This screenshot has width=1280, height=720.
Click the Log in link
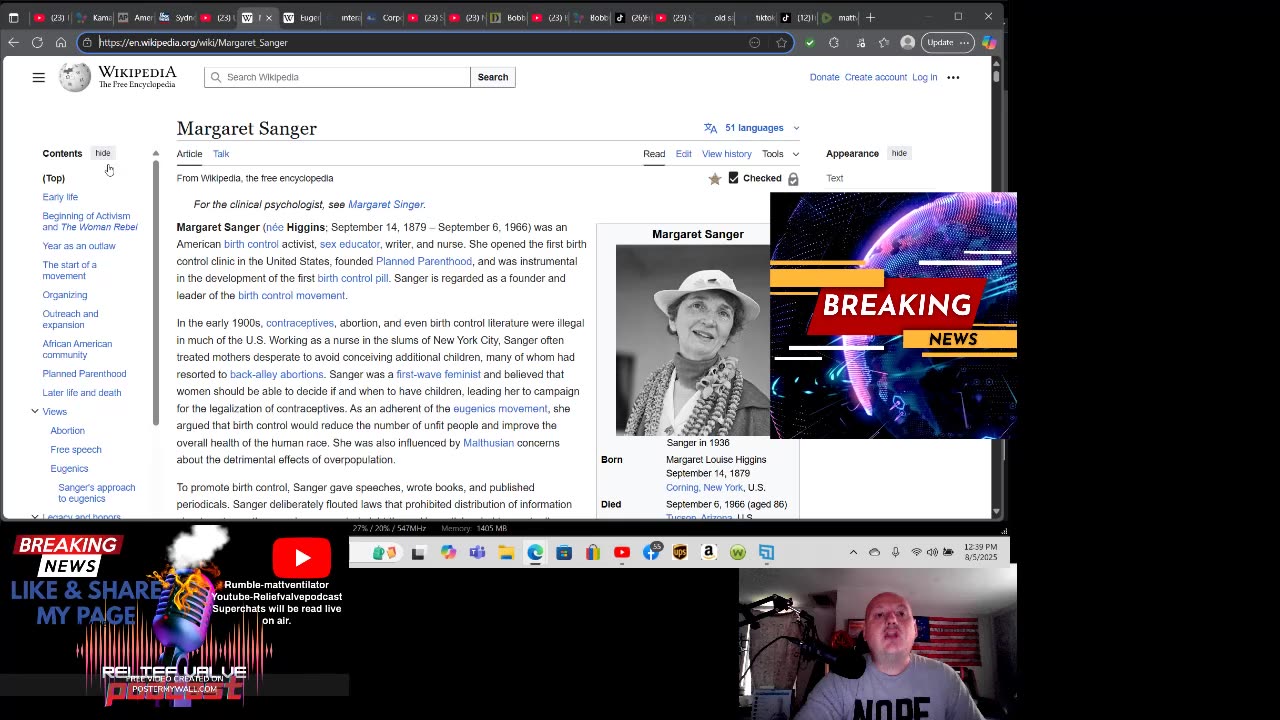924,77
